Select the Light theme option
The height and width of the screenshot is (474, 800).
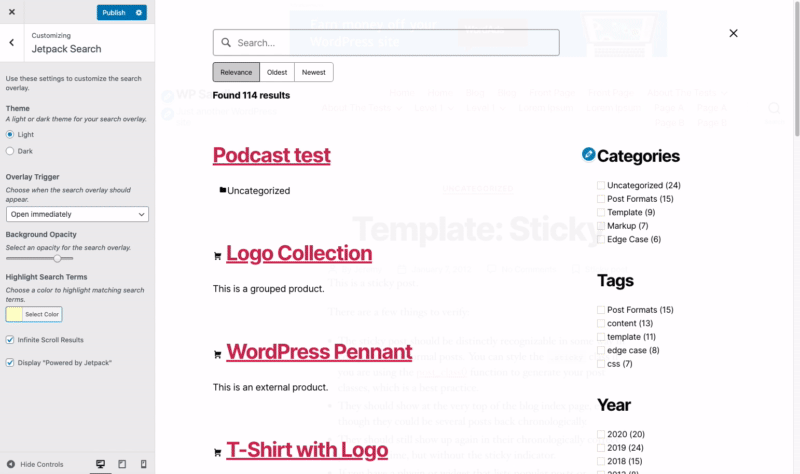[x=10, y=134]
